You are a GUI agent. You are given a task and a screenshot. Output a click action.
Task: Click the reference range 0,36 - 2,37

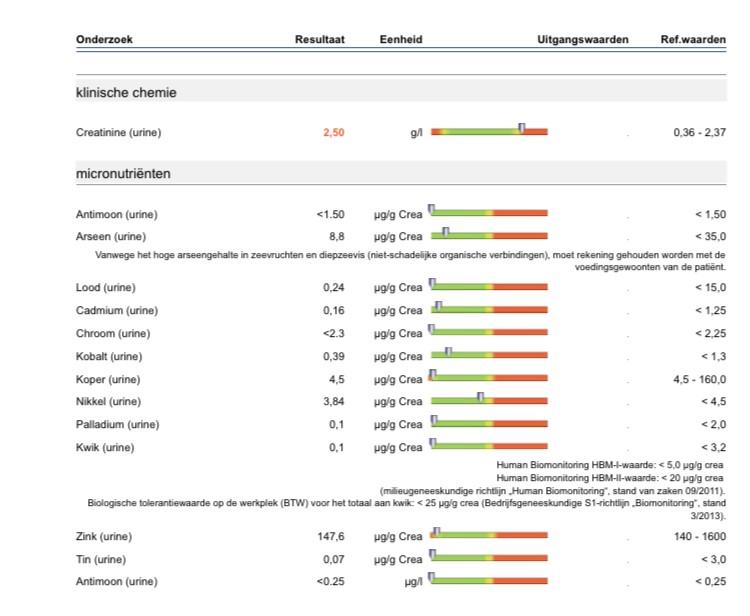(x=699, y=132)
